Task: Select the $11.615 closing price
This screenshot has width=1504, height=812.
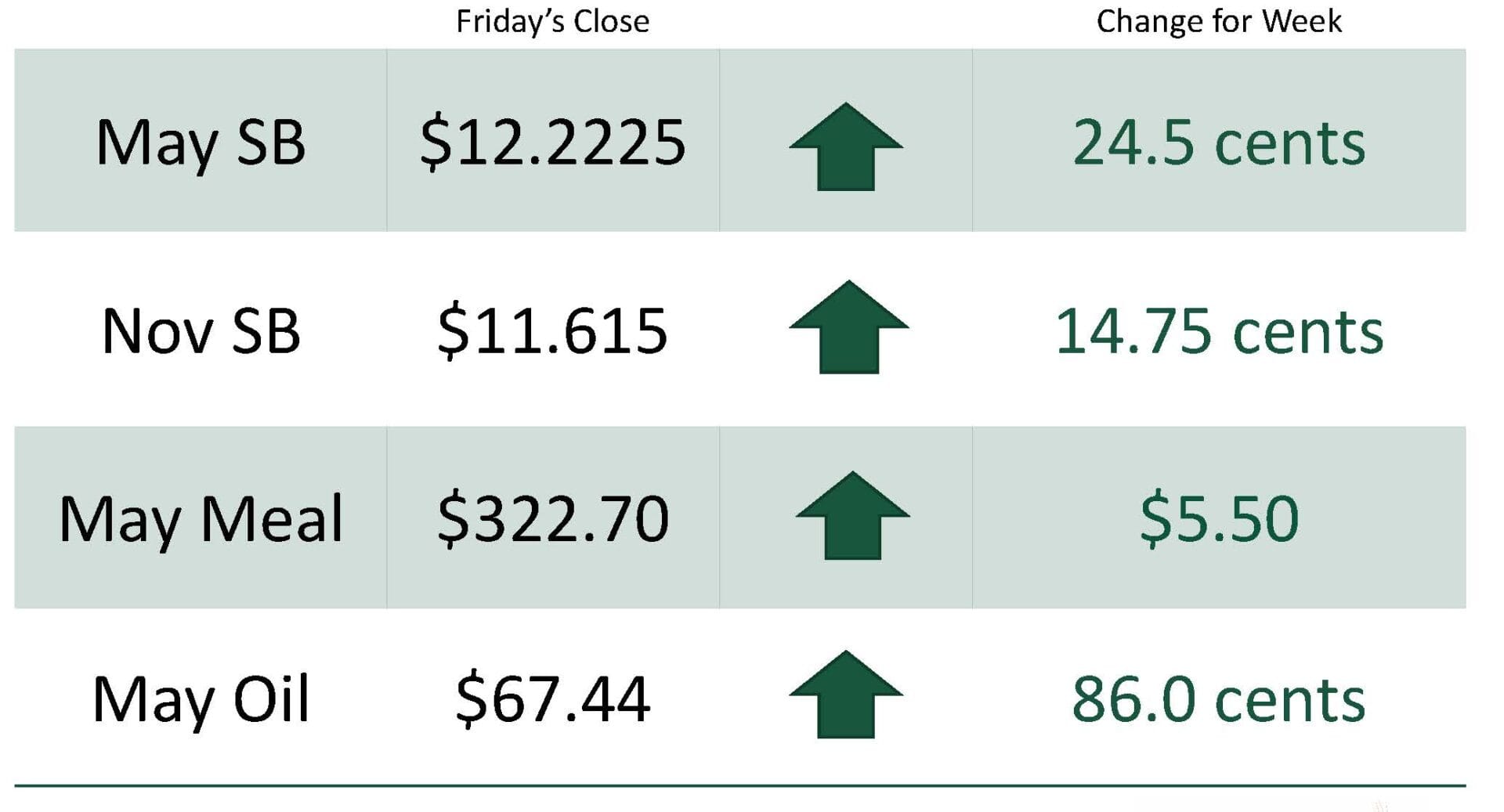Action: click(552, 331)
